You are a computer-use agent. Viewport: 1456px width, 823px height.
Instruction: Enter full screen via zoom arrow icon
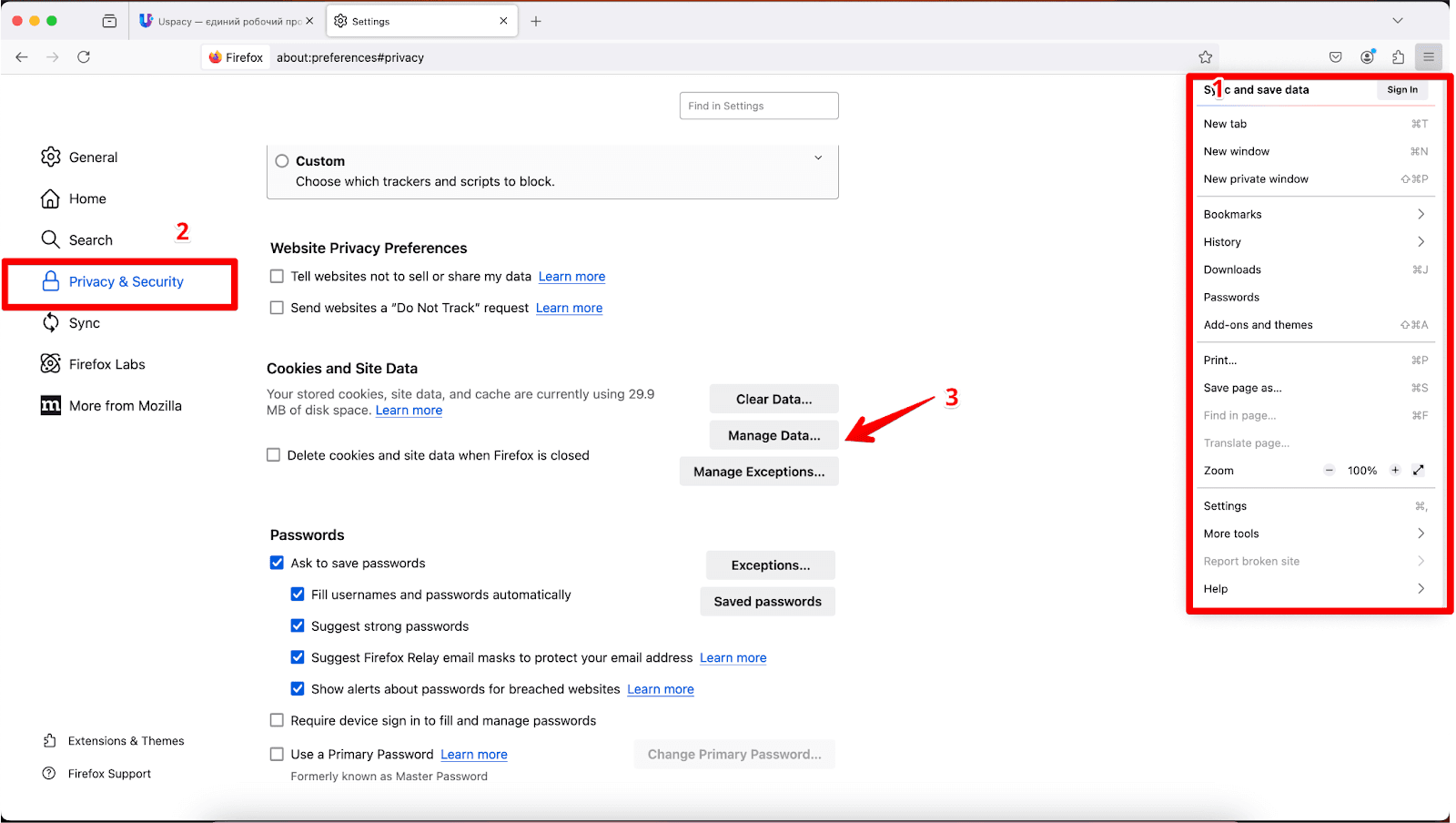point(1418,471)
